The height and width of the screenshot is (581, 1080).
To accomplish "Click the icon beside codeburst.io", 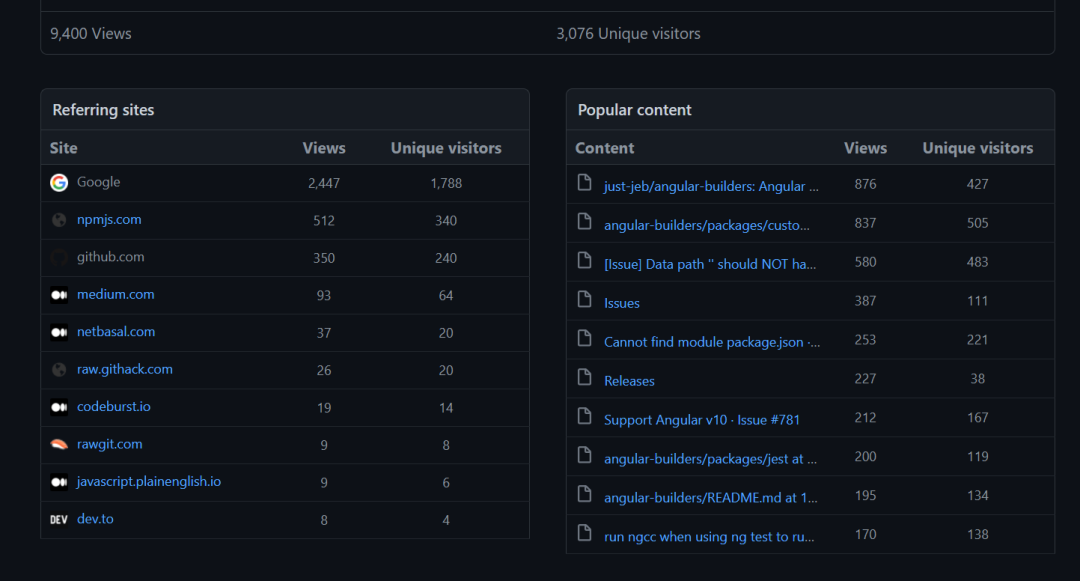I will (59, 407).
